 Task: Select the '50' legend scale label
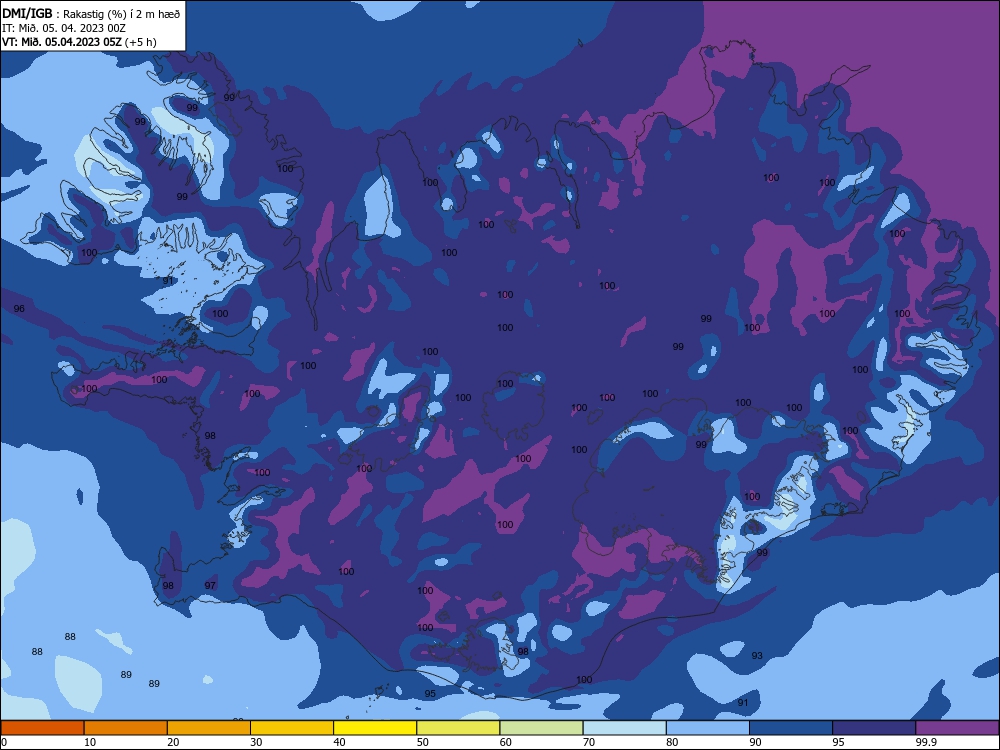(x=422, y=742)
